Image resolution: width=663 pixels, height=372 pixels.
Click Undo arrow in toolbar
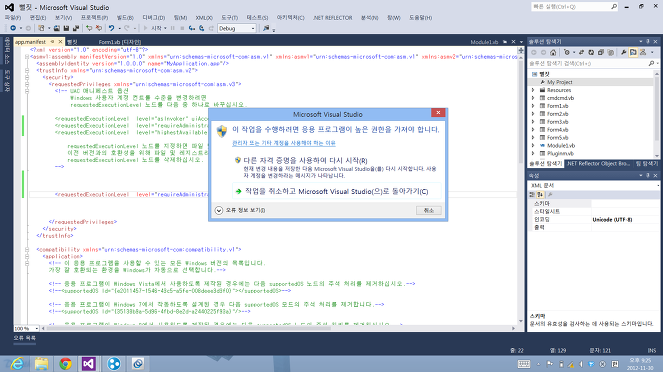[x=111, y=28]
